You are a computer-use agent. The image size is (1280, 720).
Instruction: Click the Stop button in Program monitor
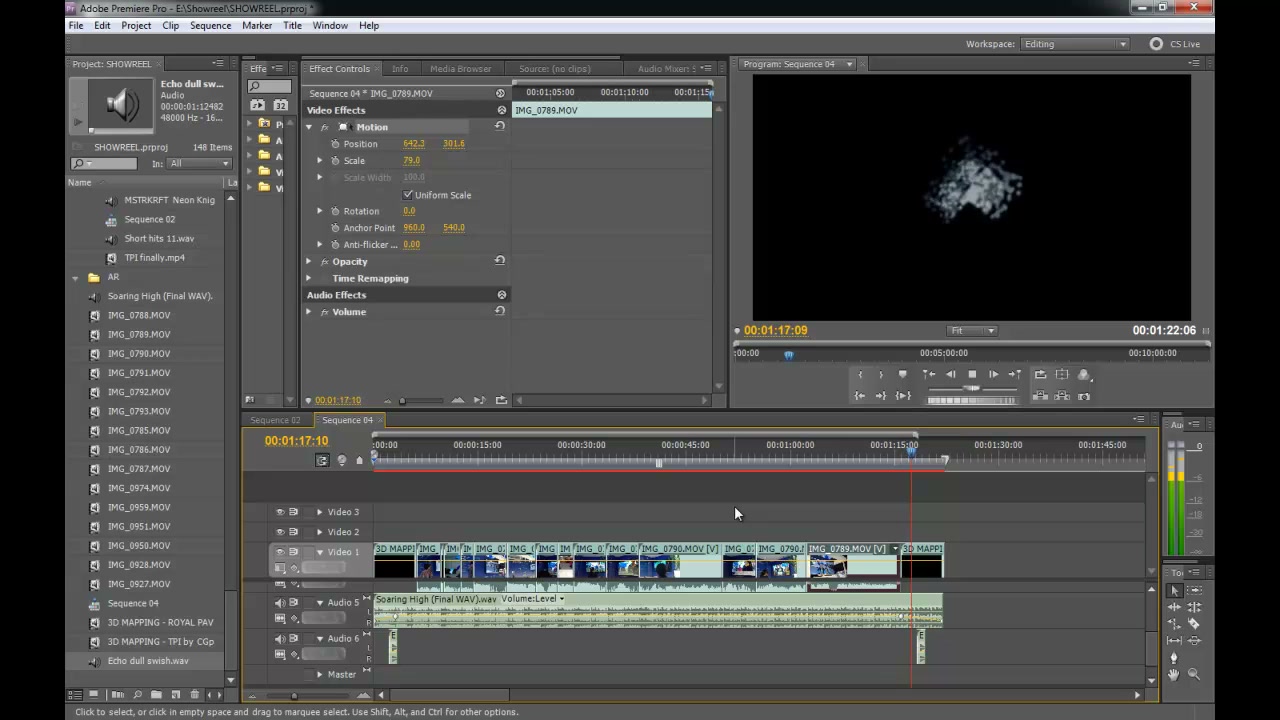point(972,374)
